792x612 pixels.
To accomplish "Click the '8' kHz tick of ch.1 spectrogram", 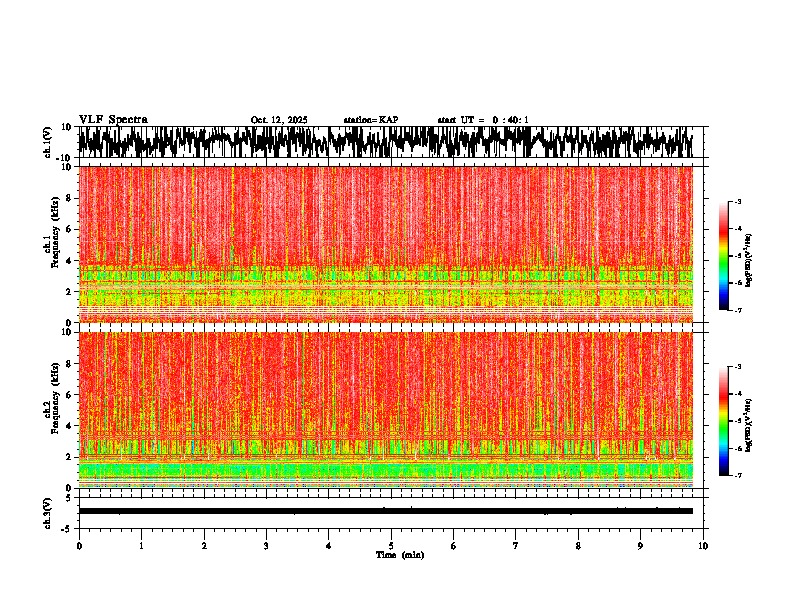I will [69, 198].
